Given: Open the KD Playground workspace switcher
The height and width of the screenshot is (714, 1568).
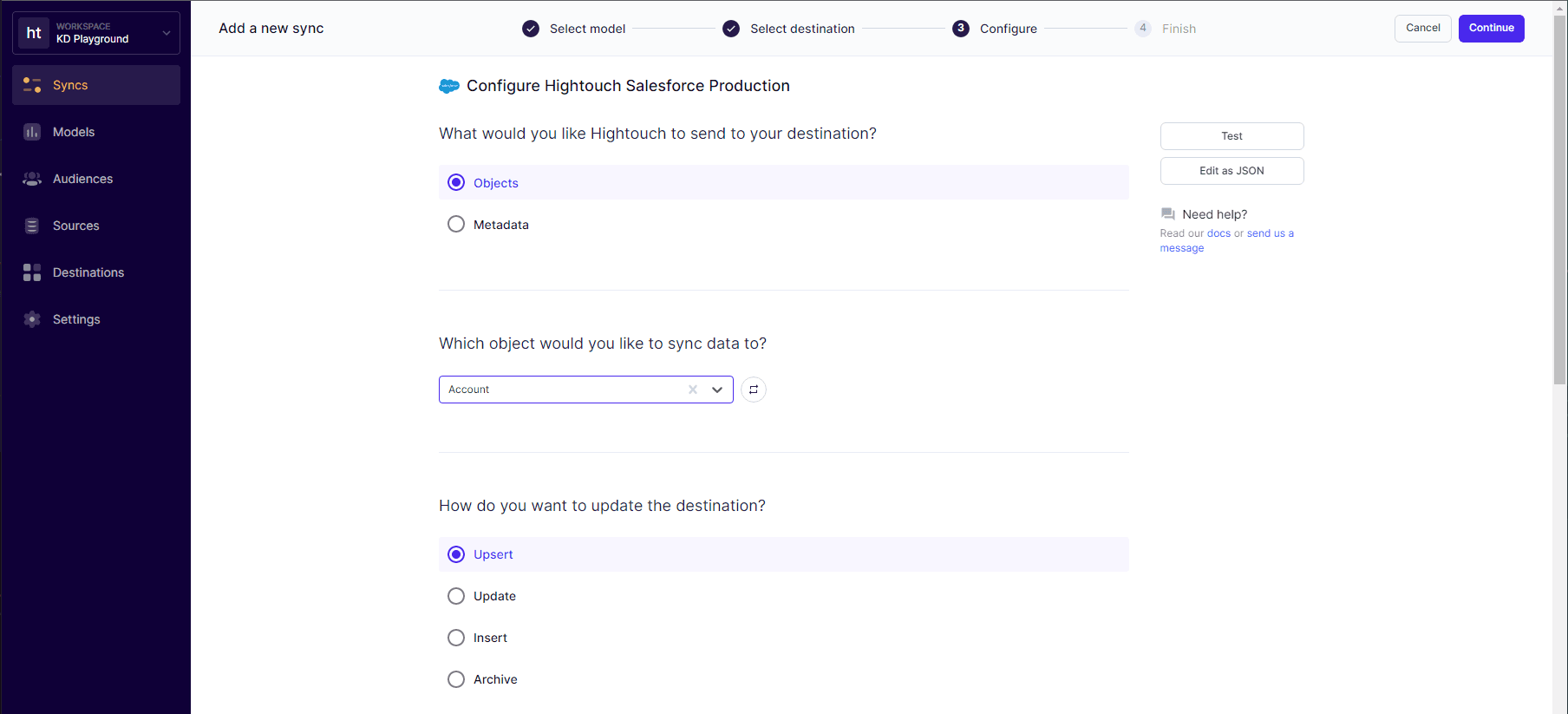Looking at the screenshot, I should [x=96, y=33].
